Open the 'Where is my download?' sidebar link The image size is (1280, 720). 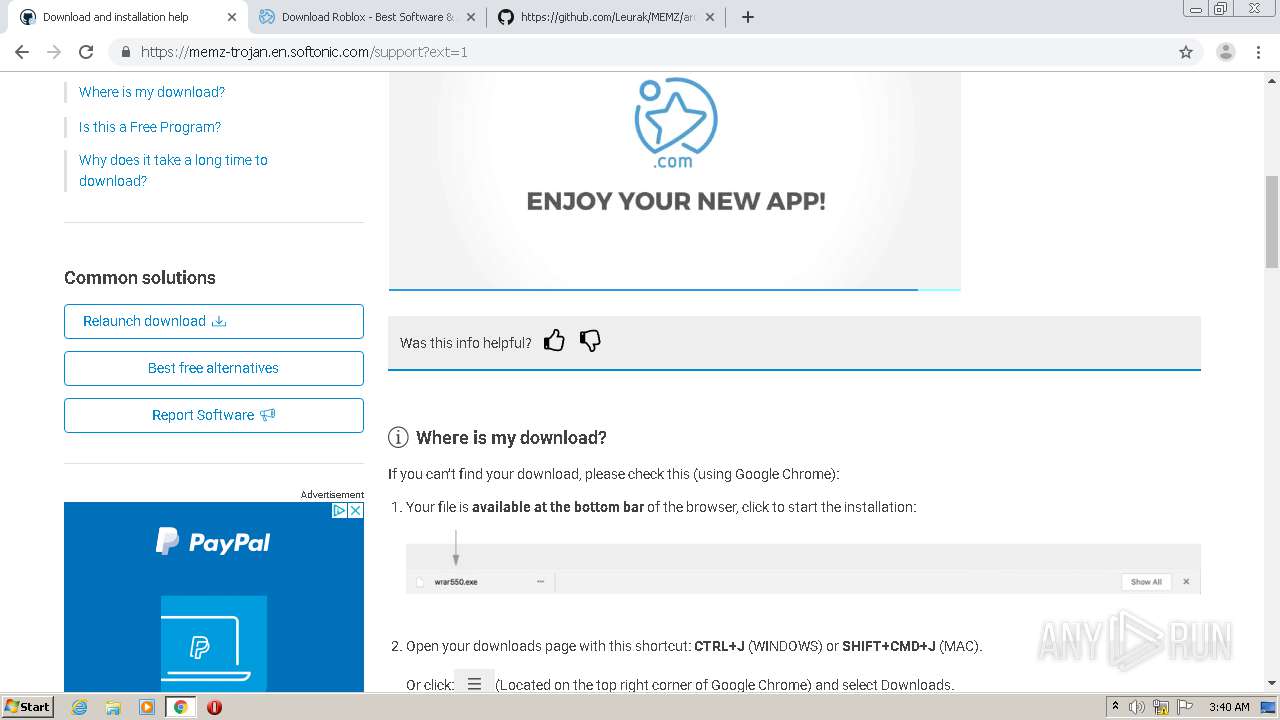pyautogui.click(x=152, y=92)
